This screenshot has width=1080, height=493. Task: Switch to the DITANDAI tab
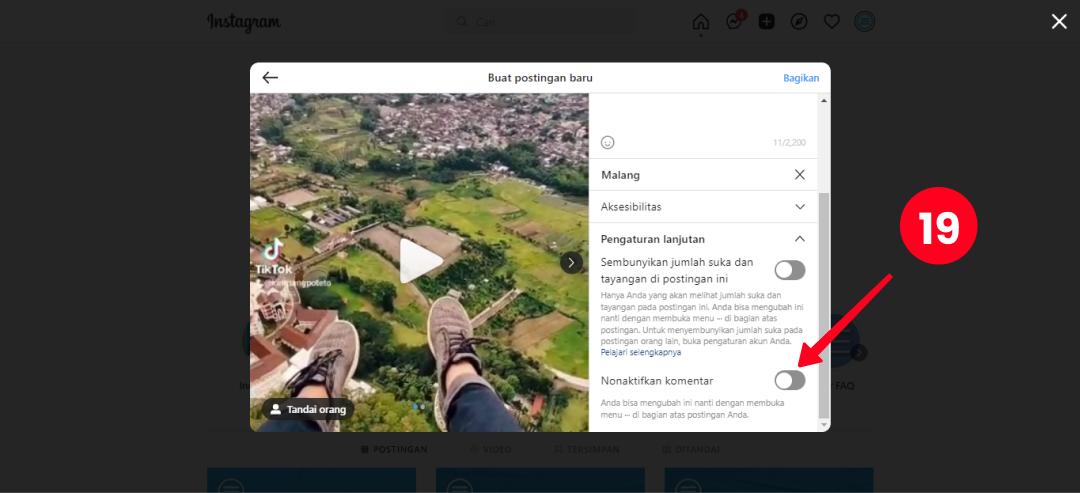[x=691, y=450]
